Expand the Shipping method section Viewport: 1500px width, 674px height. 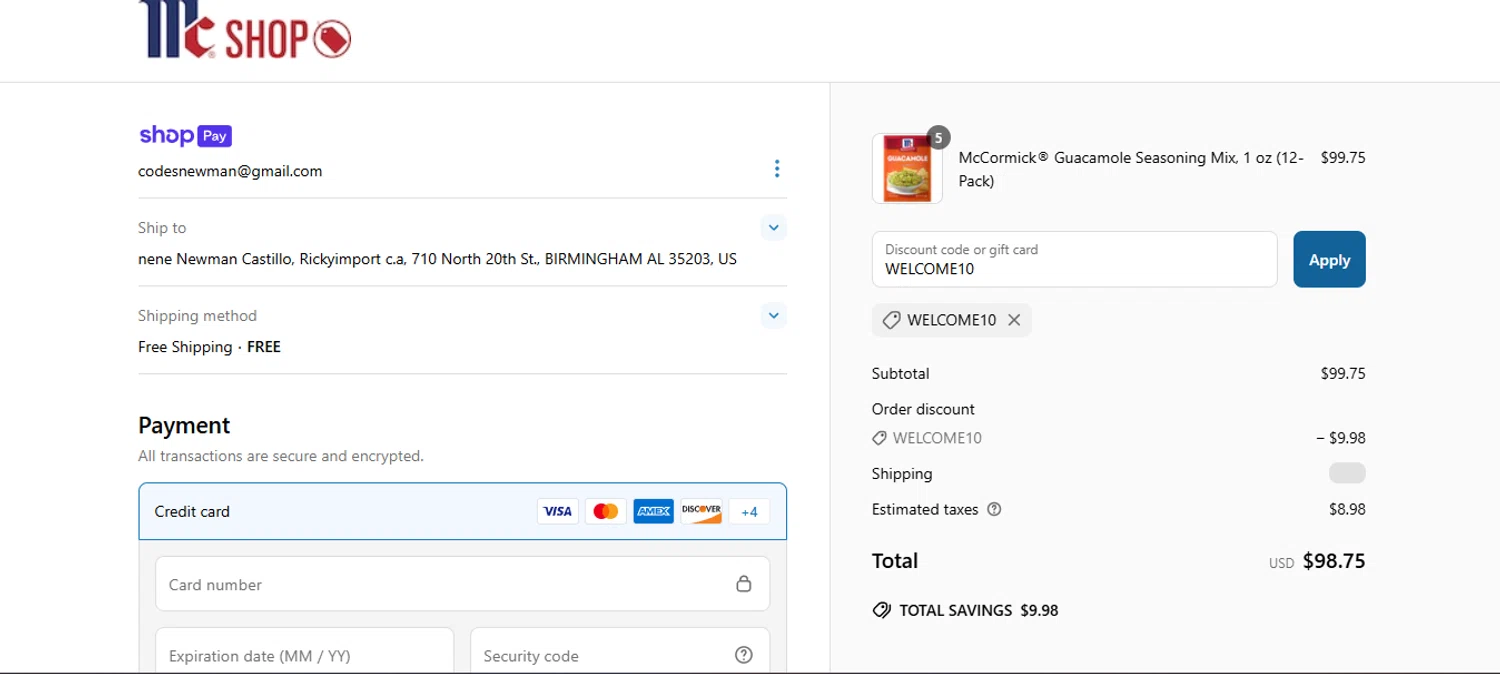pyautogui.click(x=773, y=316)
